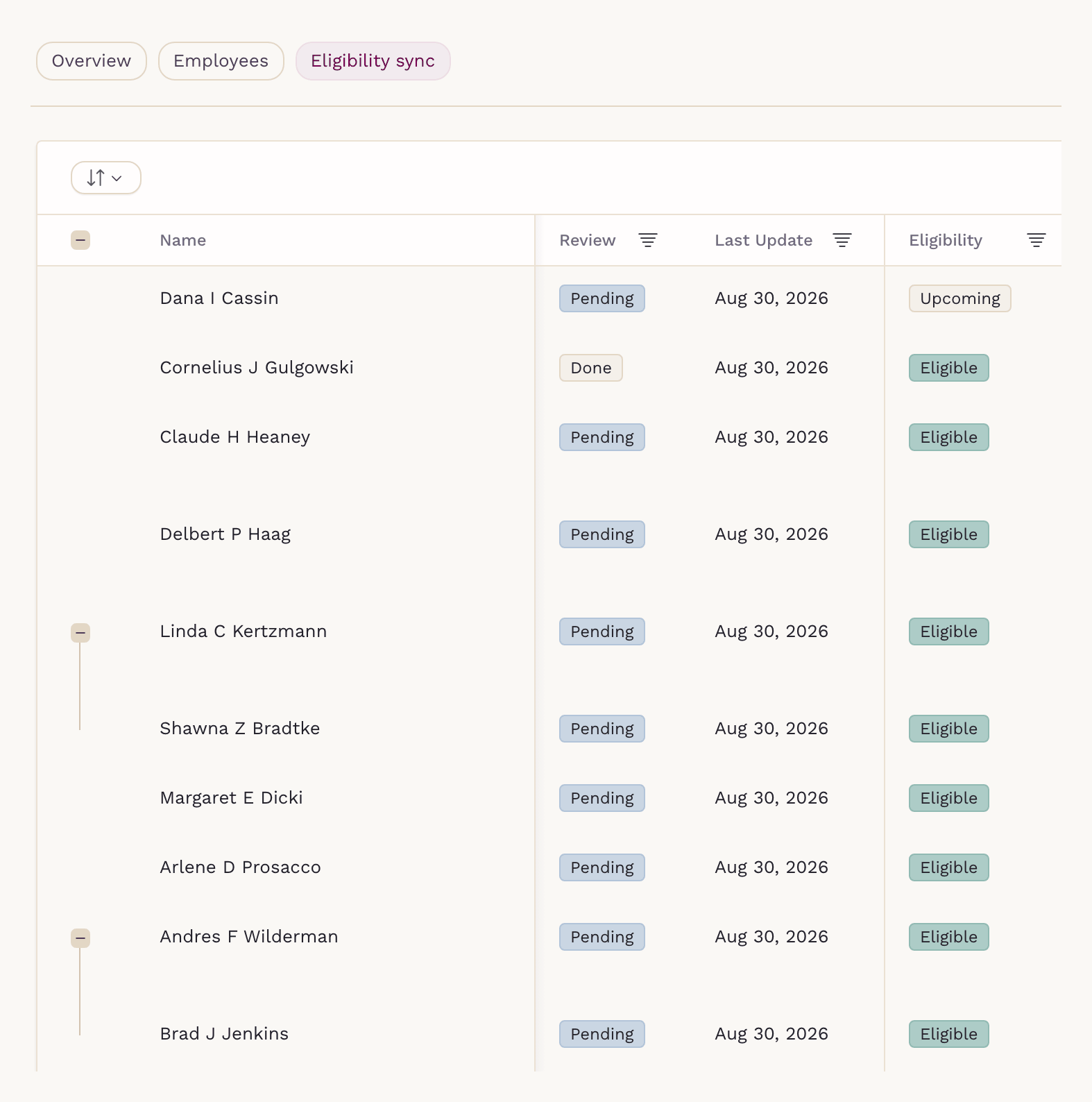The height and width of the screenshot is (1102, 1092).
Task: Select the name Claude H Heaney
Action: tap(235, 437)
